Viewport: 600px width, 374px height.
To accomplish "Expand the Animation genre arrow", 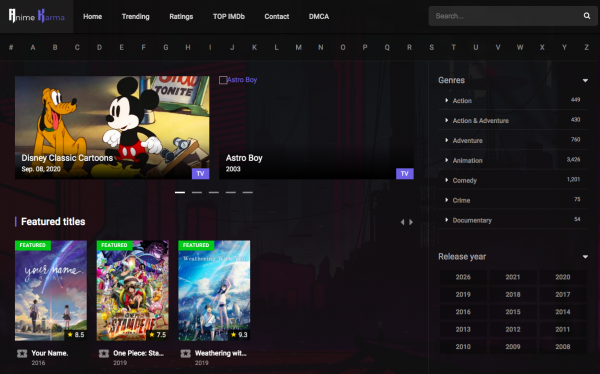I will click(446, 160).
